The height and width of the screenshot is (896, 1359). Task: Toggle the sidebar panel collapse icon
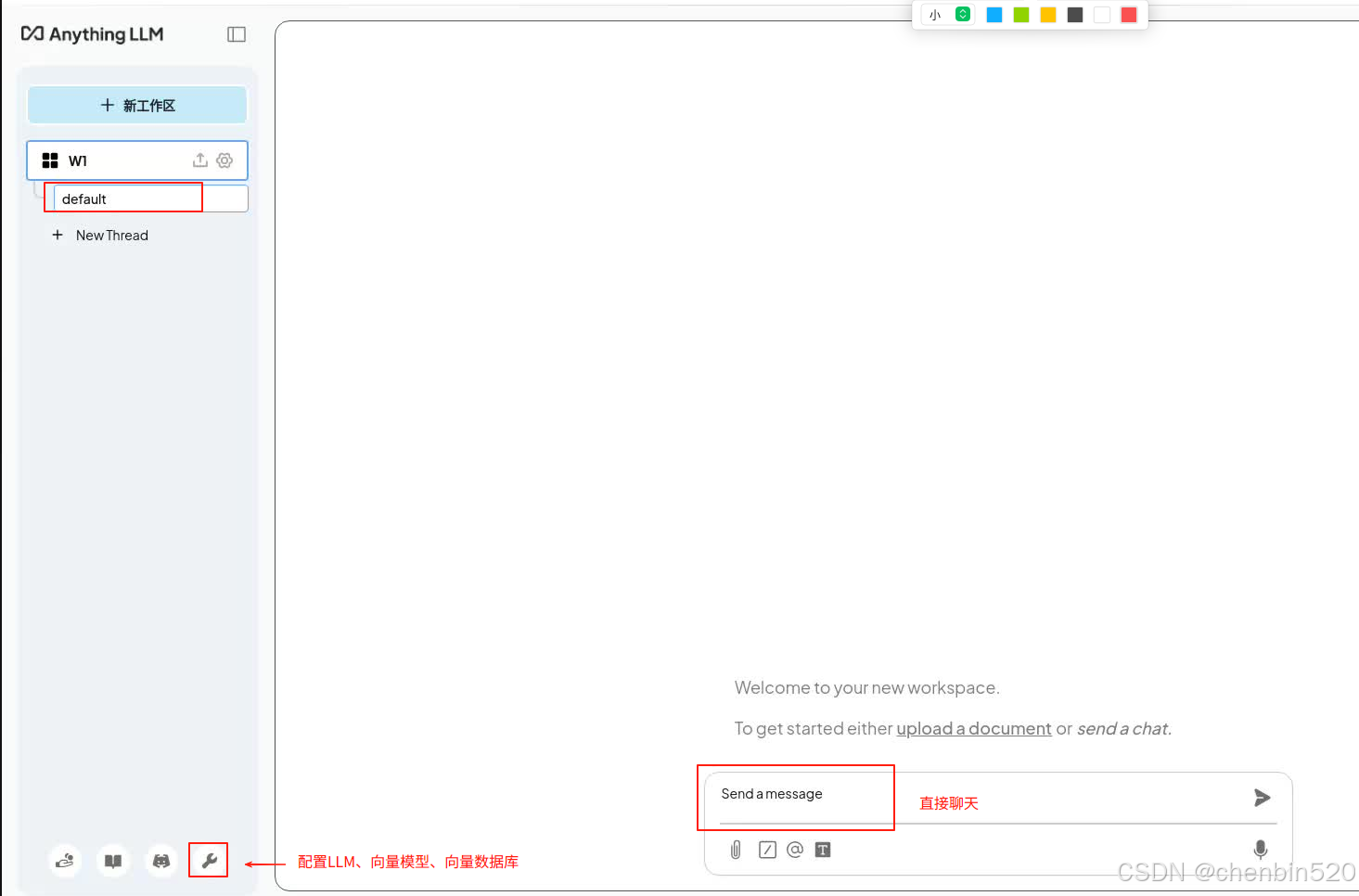236,33
